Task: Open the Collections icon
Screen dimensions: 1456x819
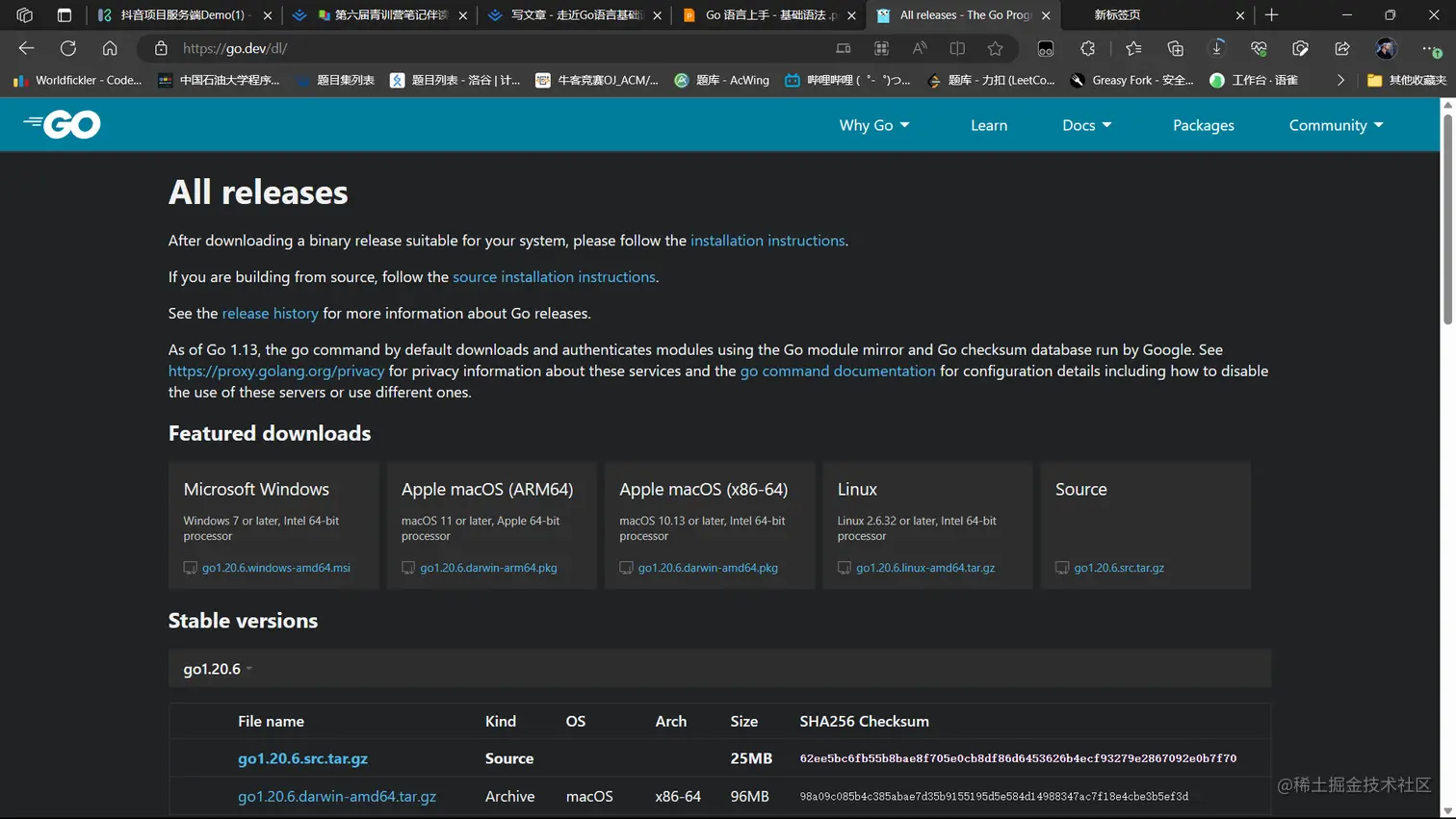Action: tap(1175, 48)
